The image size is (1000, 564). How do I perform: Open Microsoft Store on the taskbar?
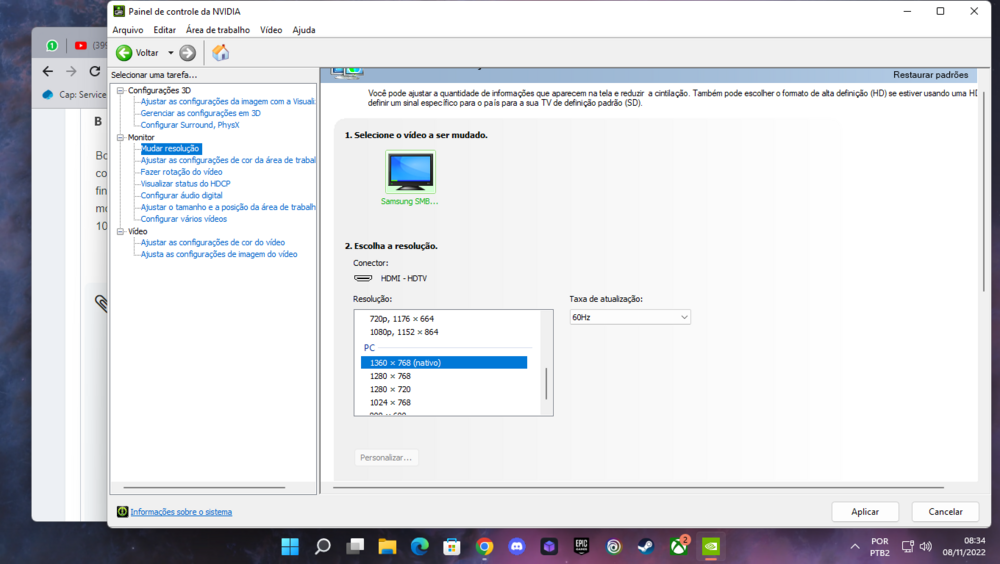click(452, 547)
